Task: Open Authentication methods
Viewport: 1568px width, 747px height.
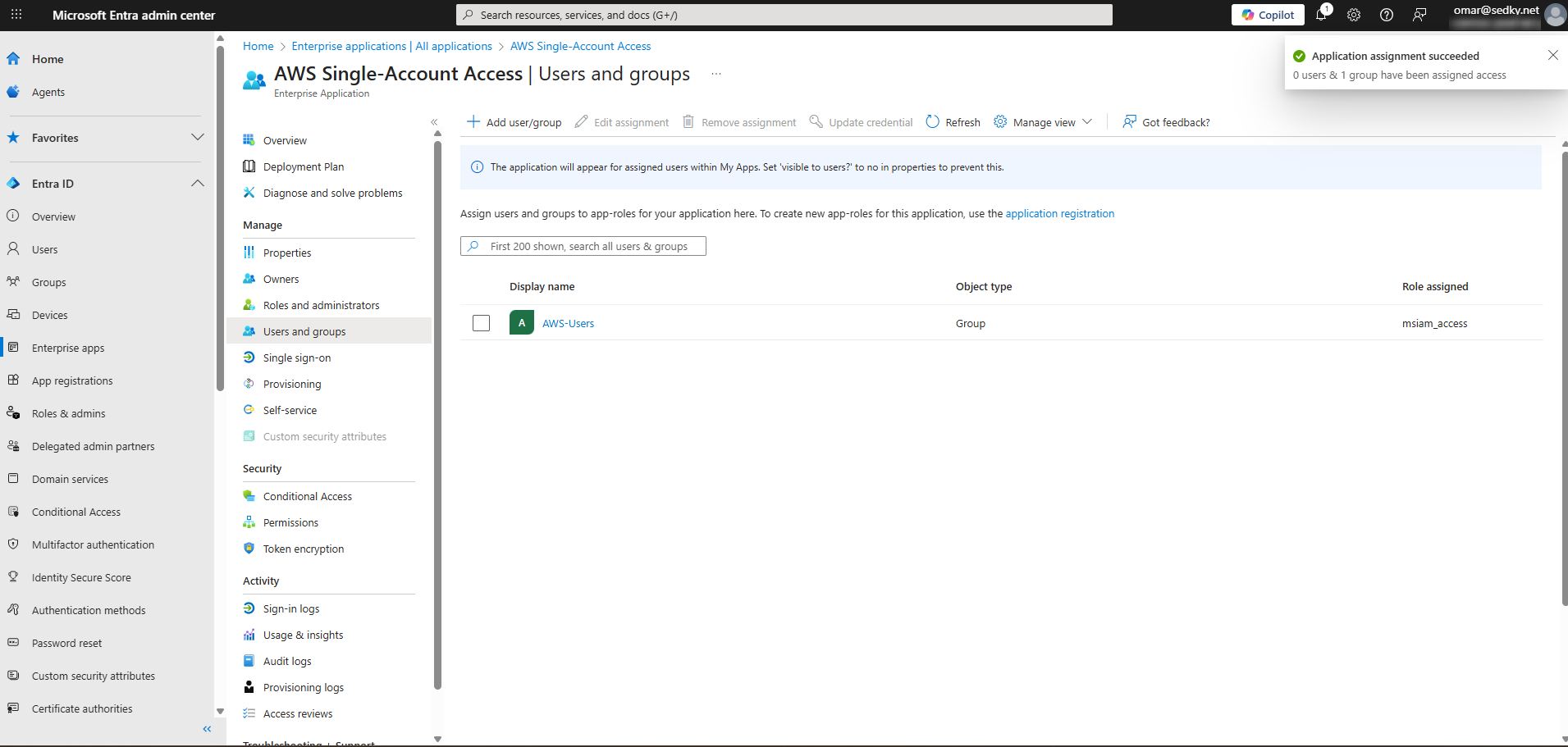Action: pos(89,610)
